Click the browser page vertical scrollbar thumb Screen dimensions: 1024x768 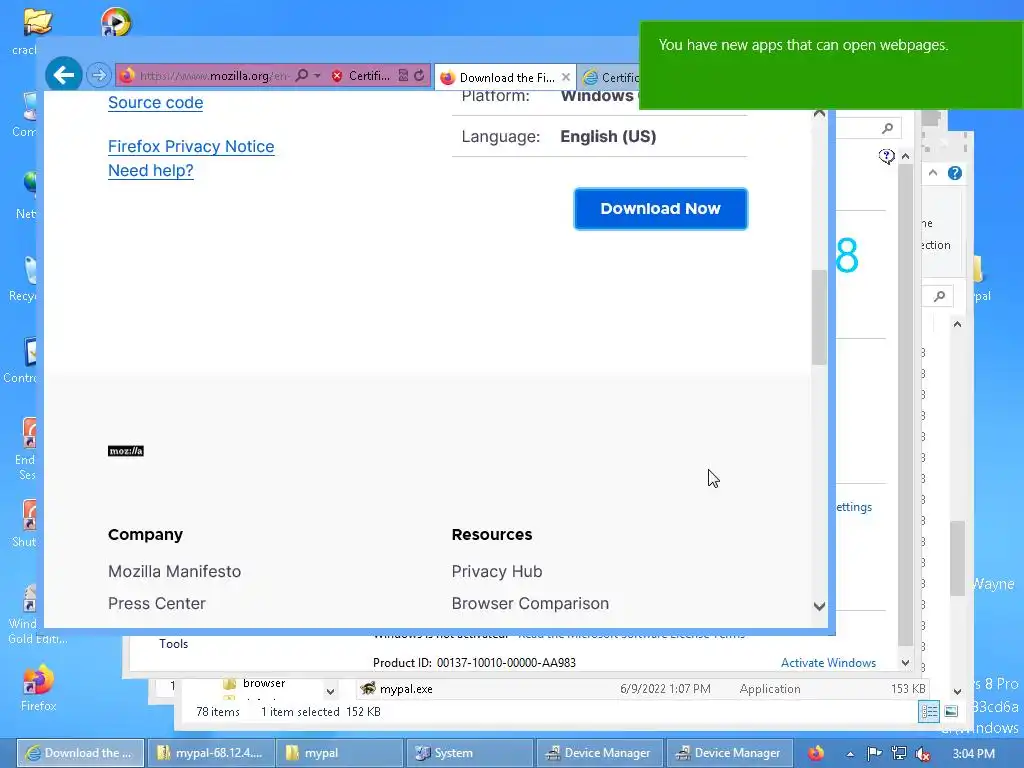(x=819, y=317)
